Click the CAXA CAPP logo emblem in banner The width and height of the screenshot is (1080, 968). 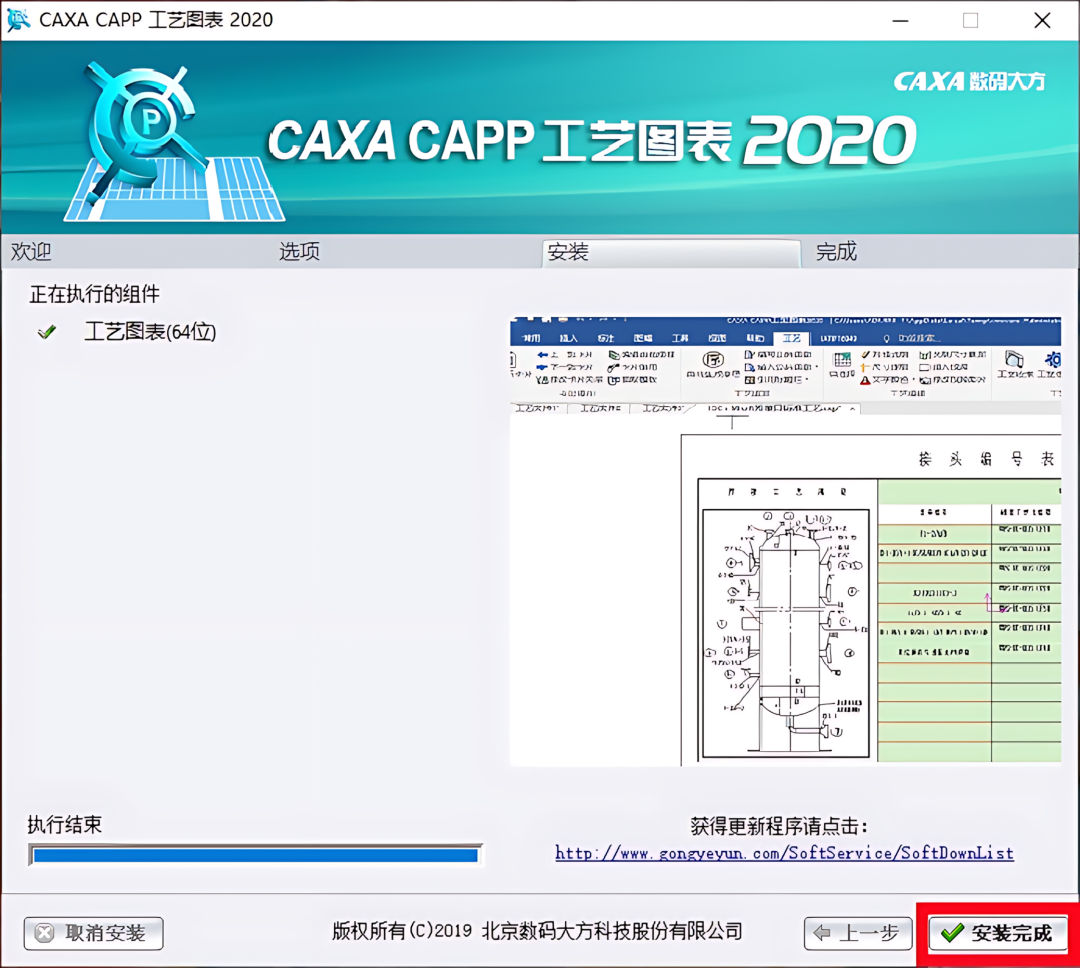coord(175,143)
